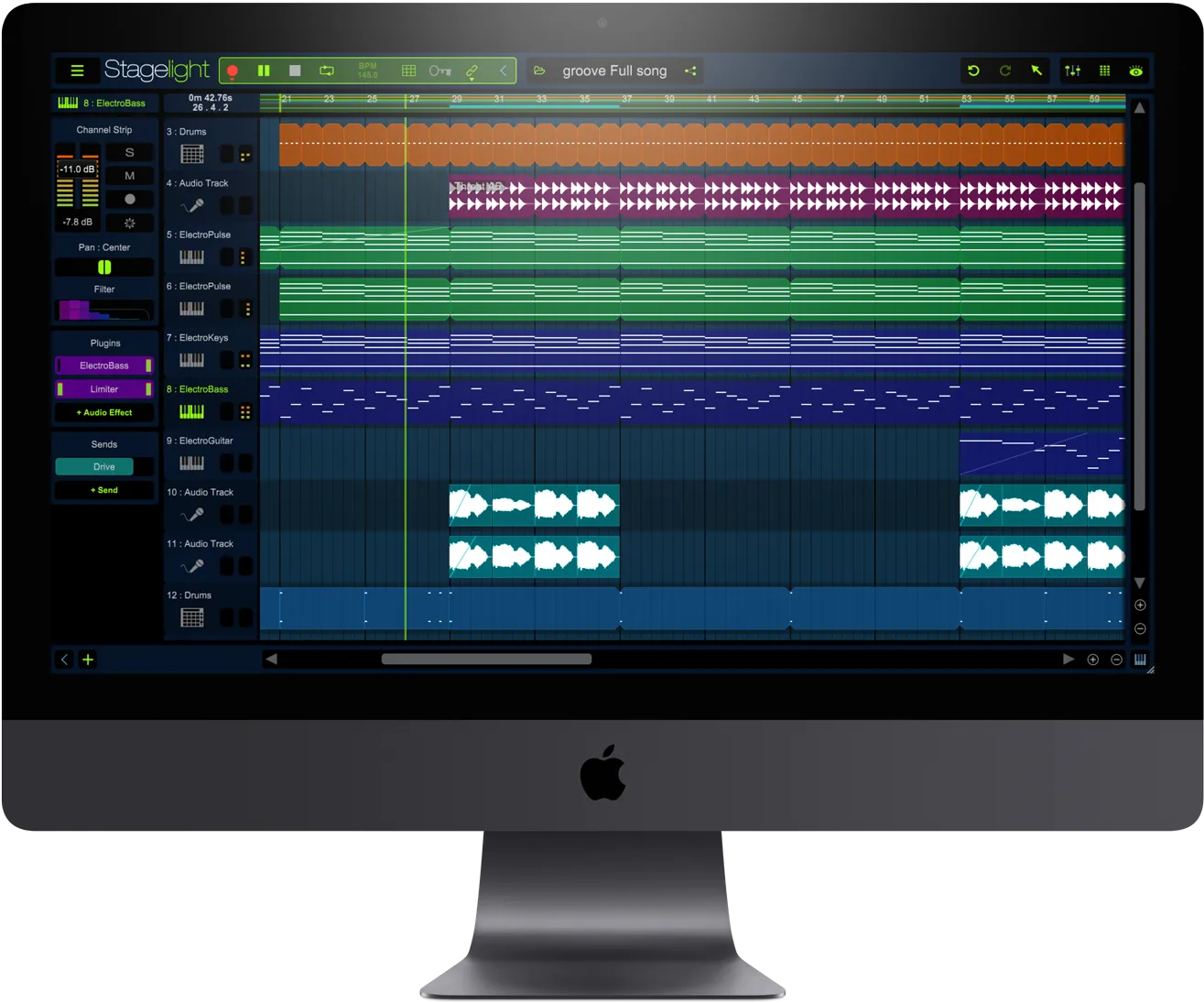
Task: Click the orange dots indicator on track 8 : ElectroBass
Action: [x=245, y=412]
